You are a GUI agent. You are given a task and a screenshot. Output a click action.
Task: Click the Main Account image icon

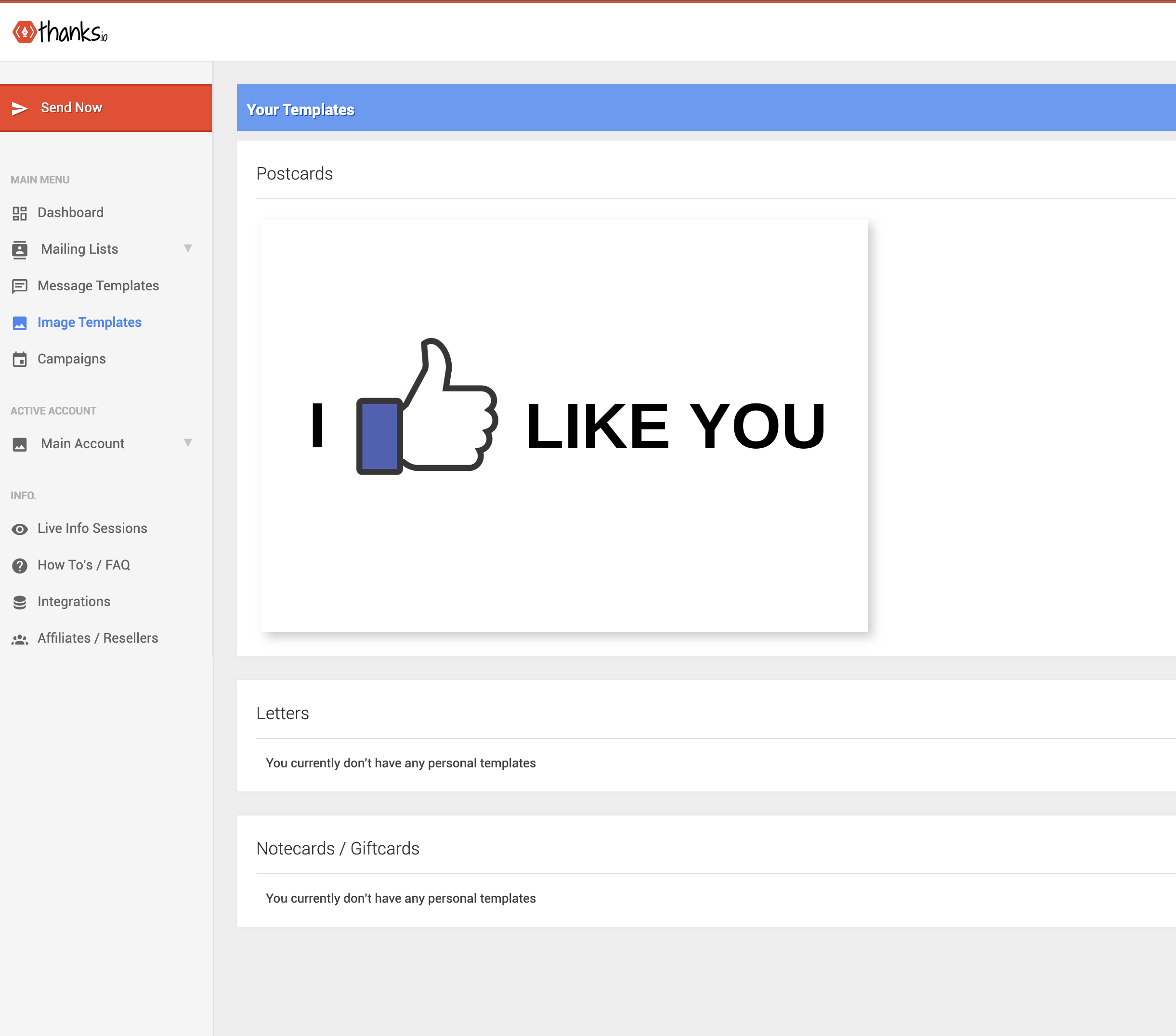[20, 445]
